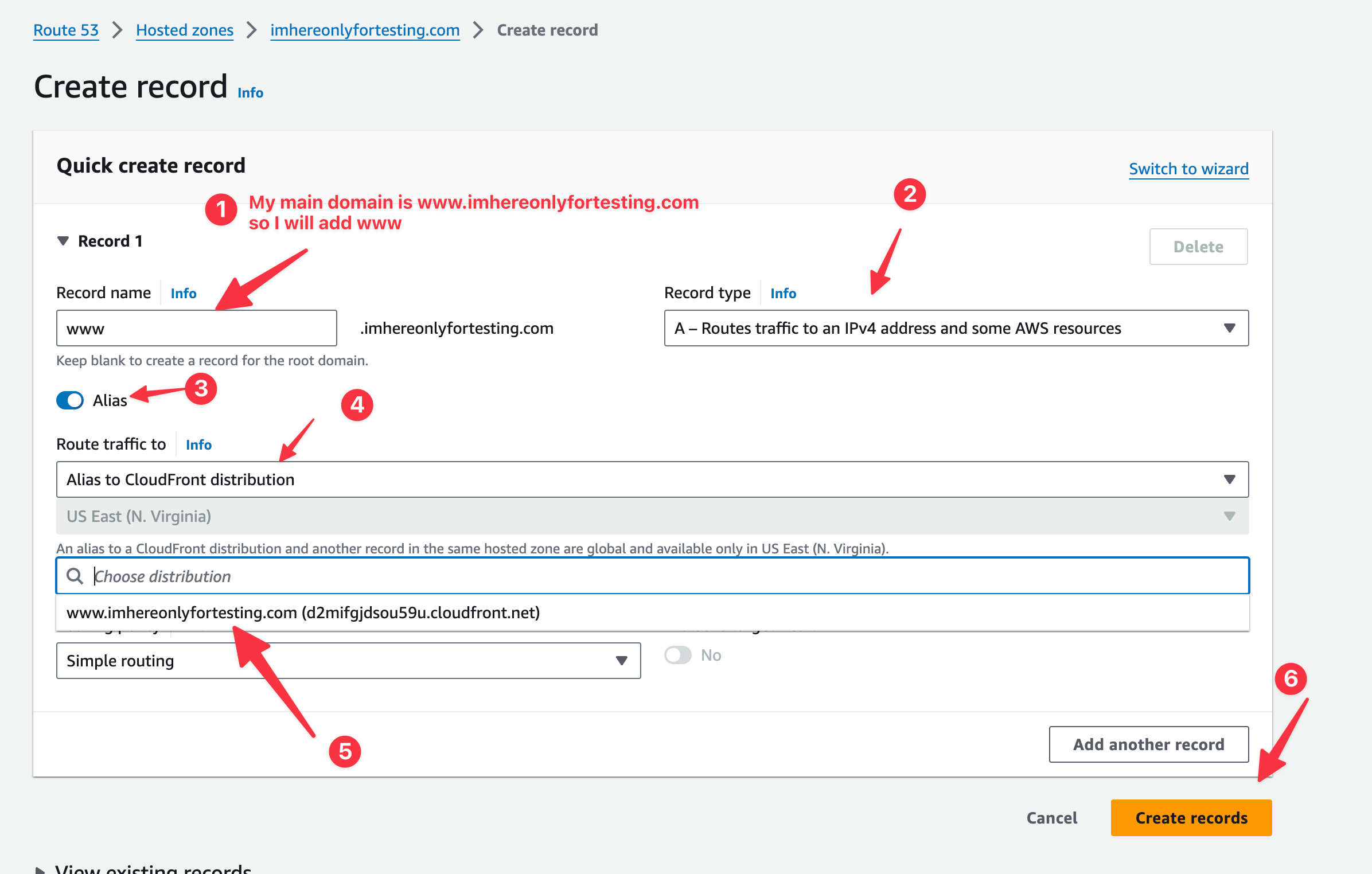Click Add another record button
Viewport: 1372px width, 874px height.
(1148, 744)
